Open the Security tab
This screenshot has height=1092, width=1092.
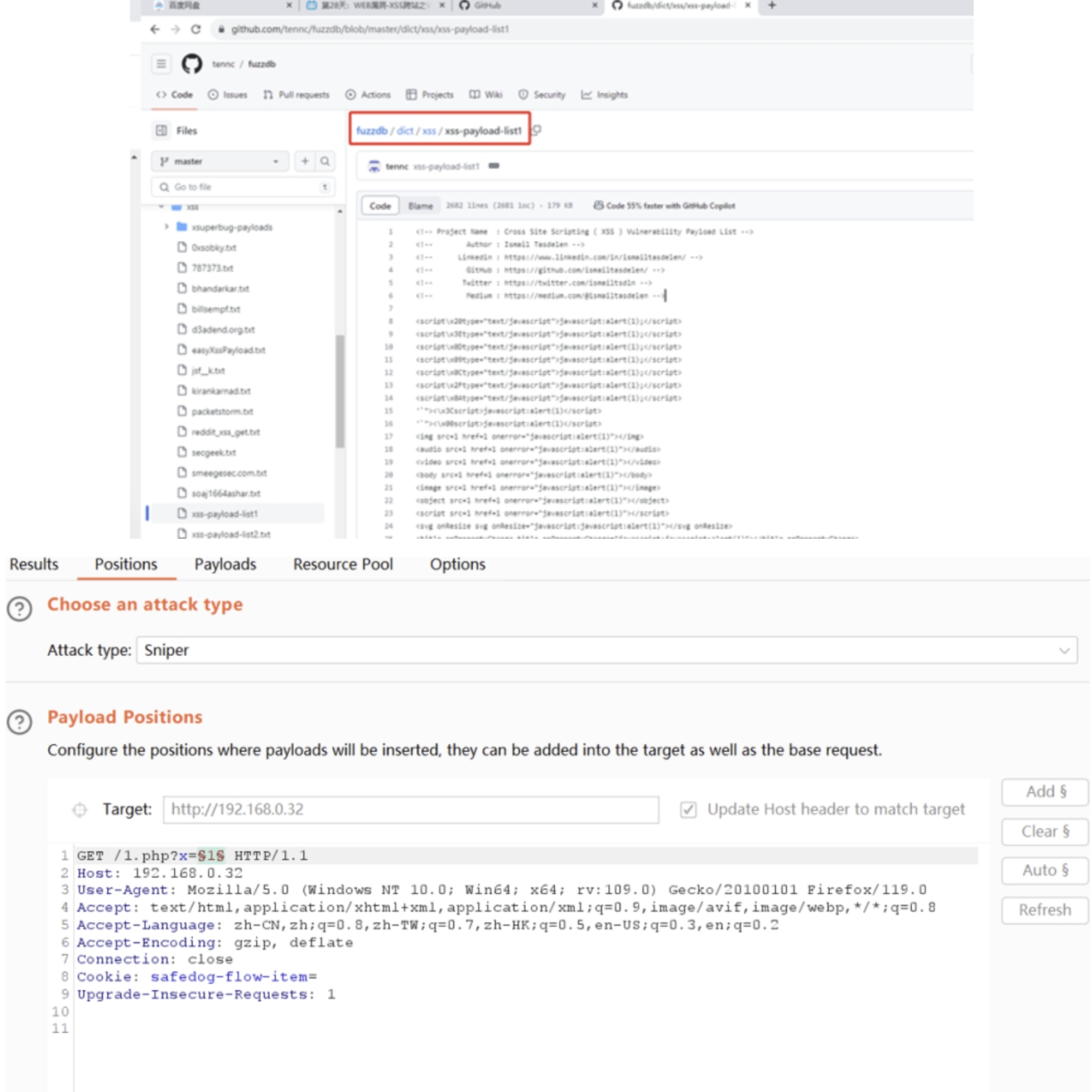click(x=542, y=95)
